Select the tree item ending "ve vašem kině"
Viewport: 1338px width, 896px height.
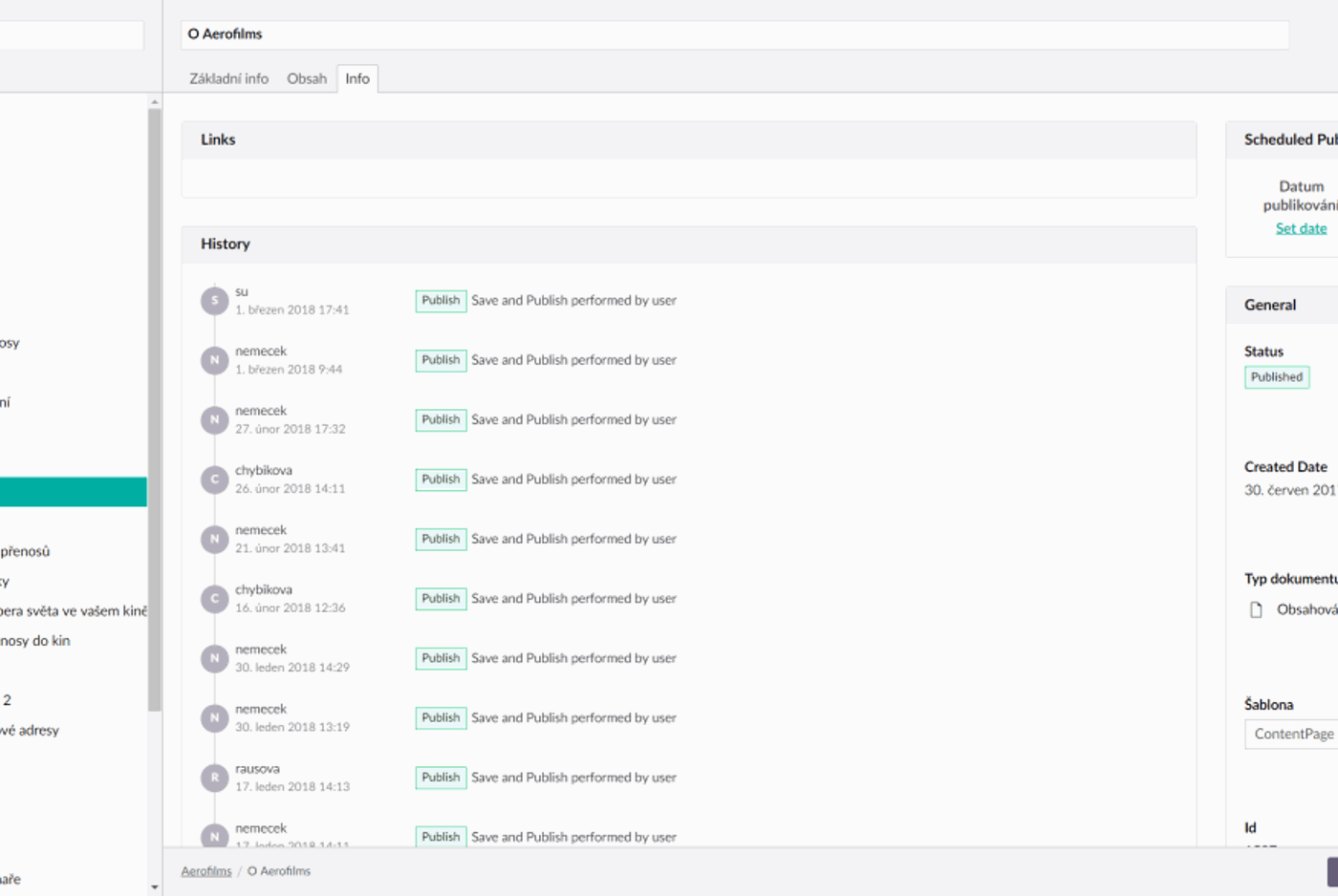(x=72, y=612)
